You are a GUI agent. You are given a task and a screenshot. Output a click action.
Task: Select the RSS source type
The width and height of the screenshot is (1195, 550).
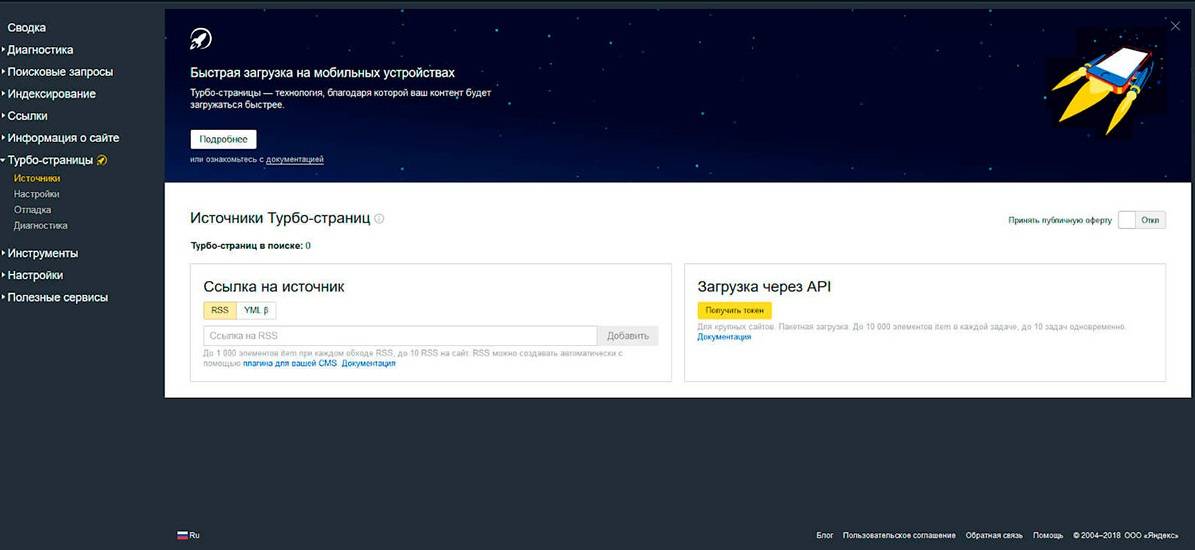(220, 310)
